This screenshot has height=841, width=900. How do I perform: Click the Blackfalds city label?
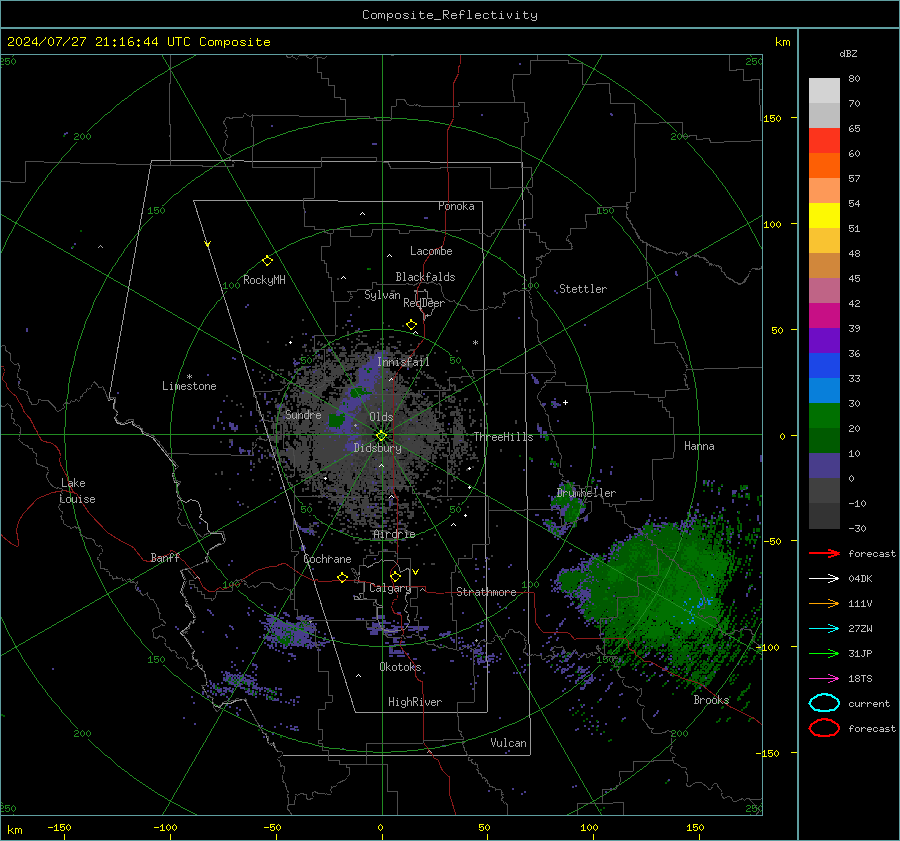coord(425,277)
